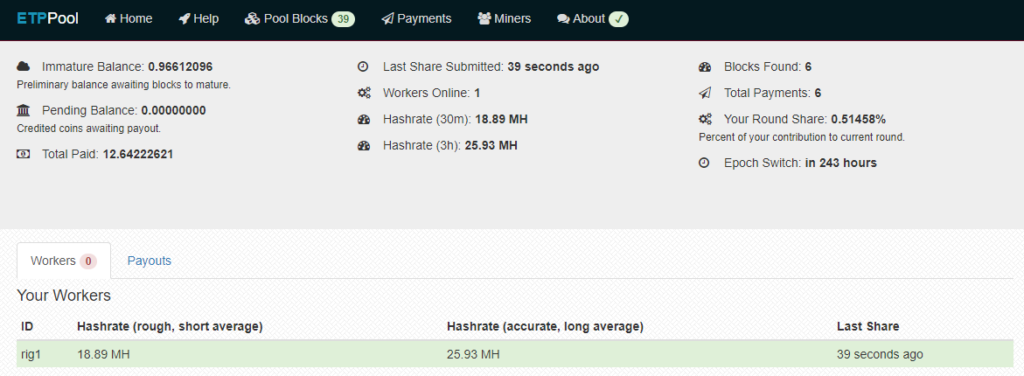Click the 25.93 MH value for Hashrate (3h)
This screenshot has height=376, width=1024.
coord(491,146)
